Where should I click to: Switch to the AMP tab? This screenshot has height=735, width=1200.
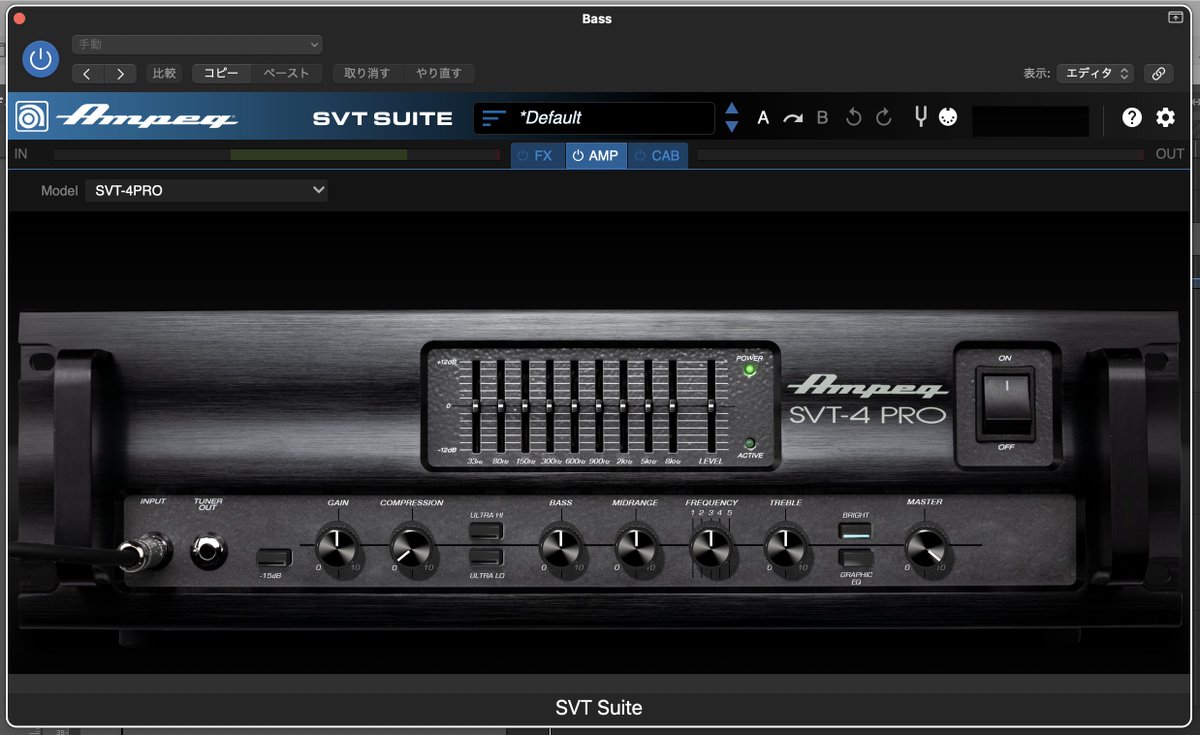click(596, 155)
